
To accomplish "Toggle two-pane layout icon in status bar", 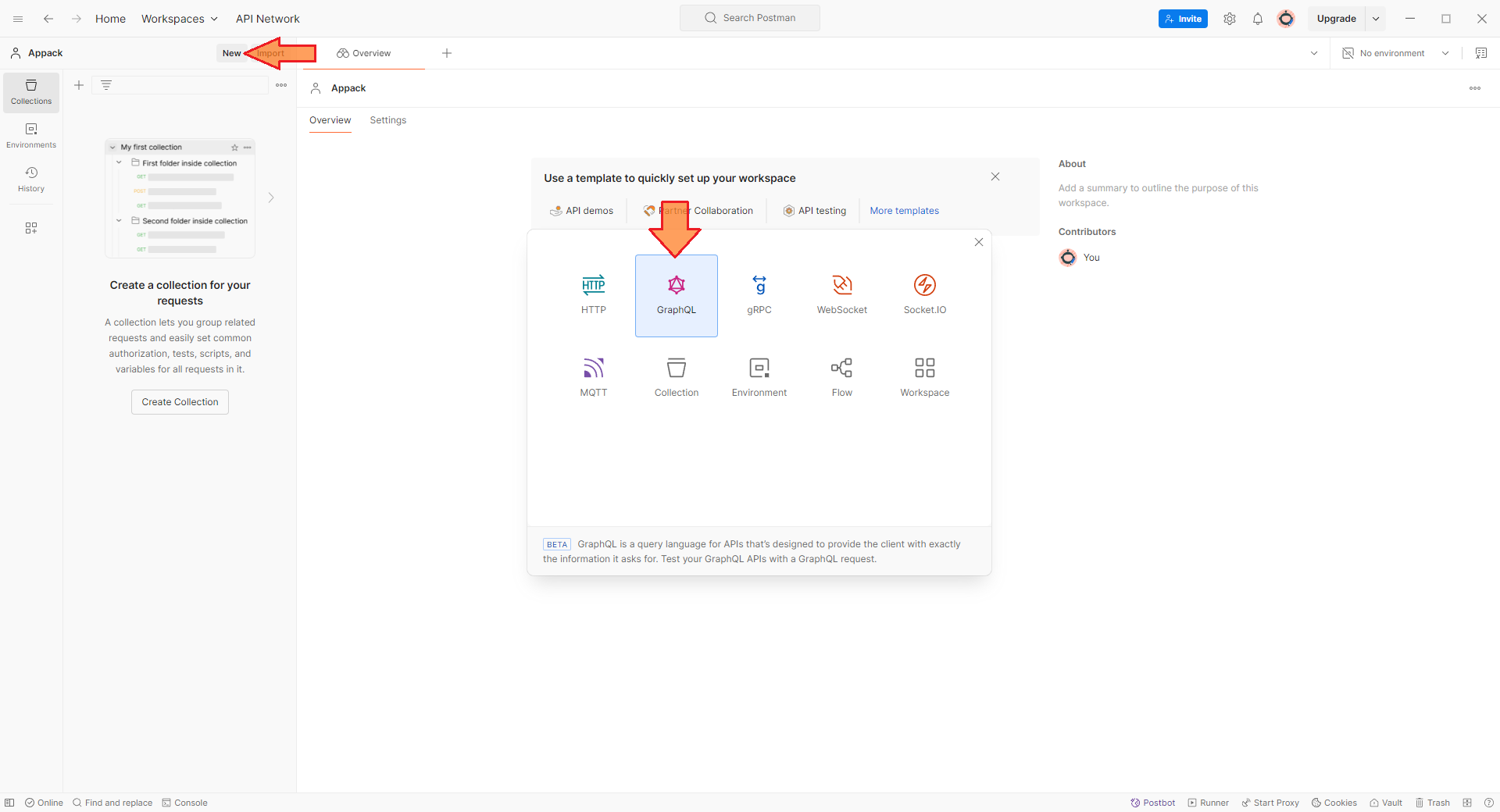I will coord(1467,803).
